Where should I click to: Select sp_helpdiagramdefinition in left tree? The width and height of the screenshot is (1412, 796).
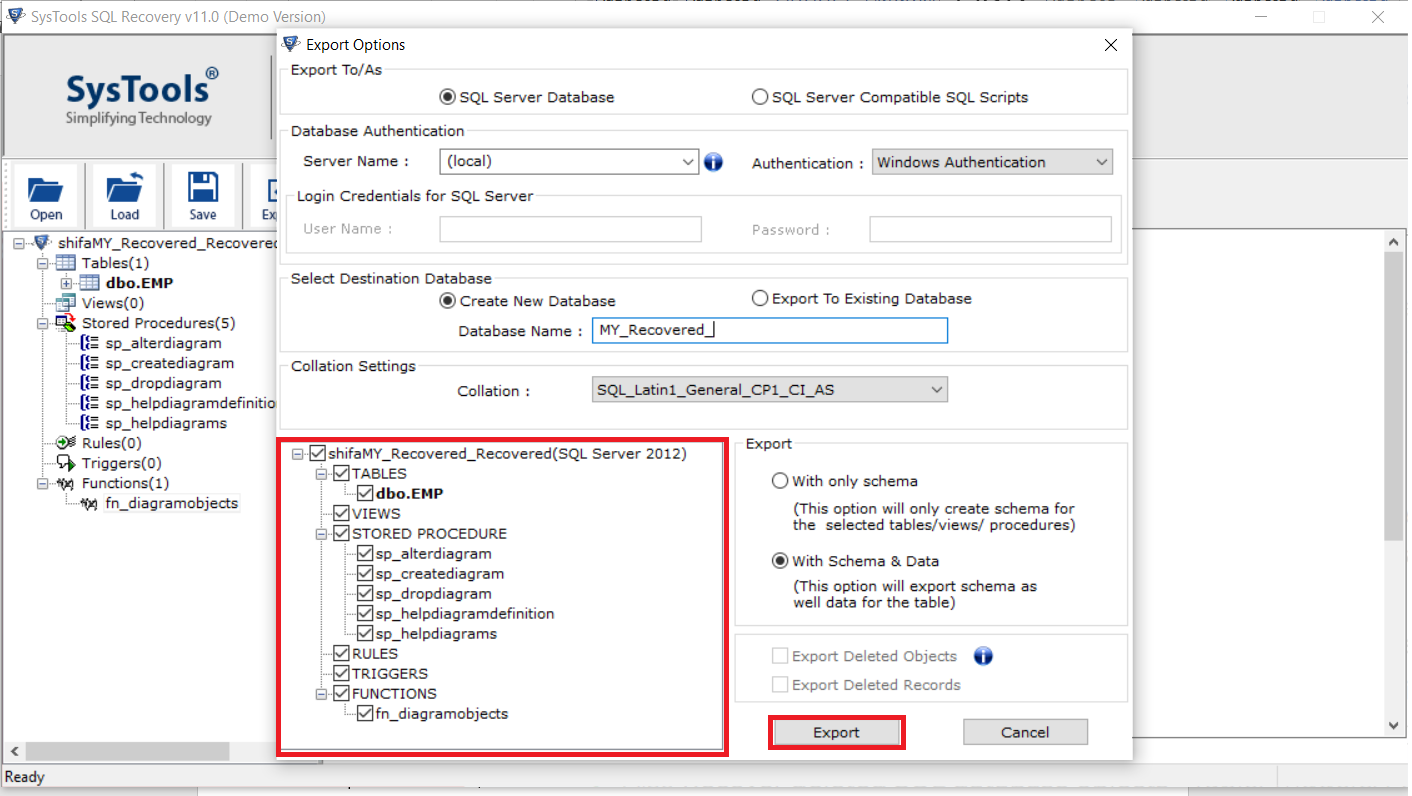point(190,403)
